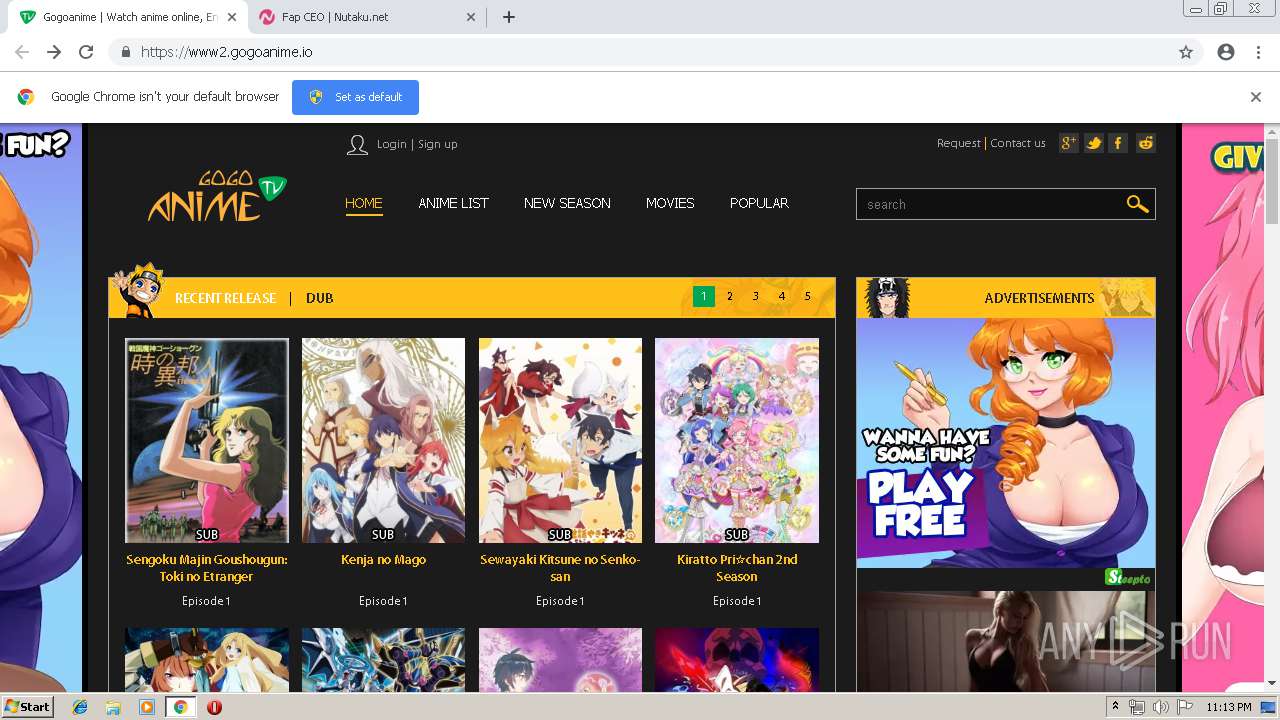Open the Reddit social icon
1280x720 pixels.
(1146, 143)
